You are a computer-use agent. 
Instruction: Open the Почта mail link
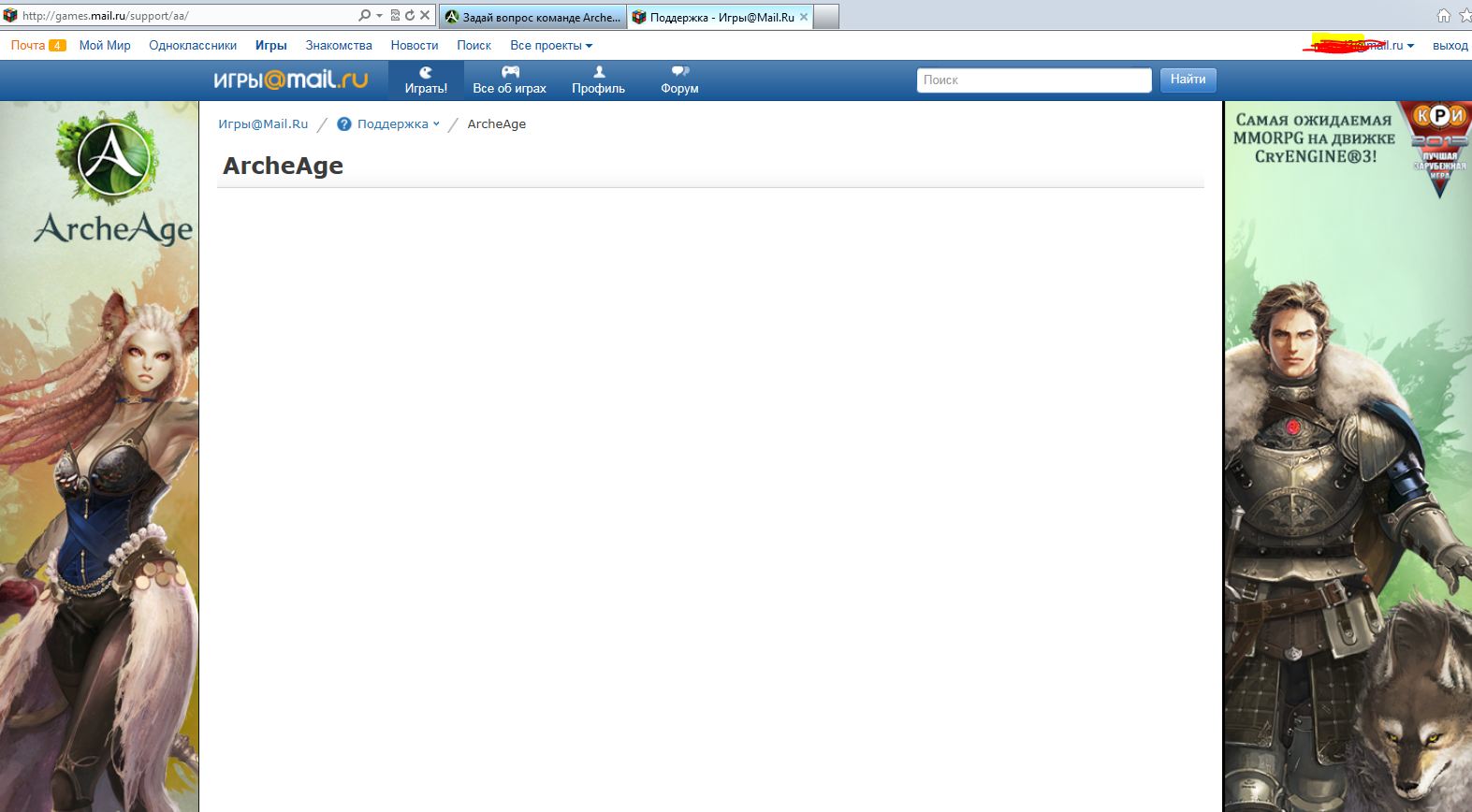point(28,45)
